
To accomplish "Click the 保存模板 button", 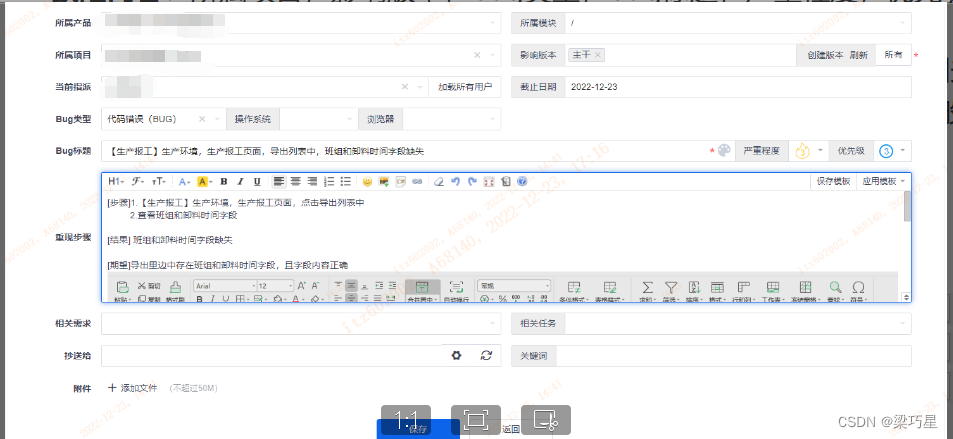I will pos(833,181).
